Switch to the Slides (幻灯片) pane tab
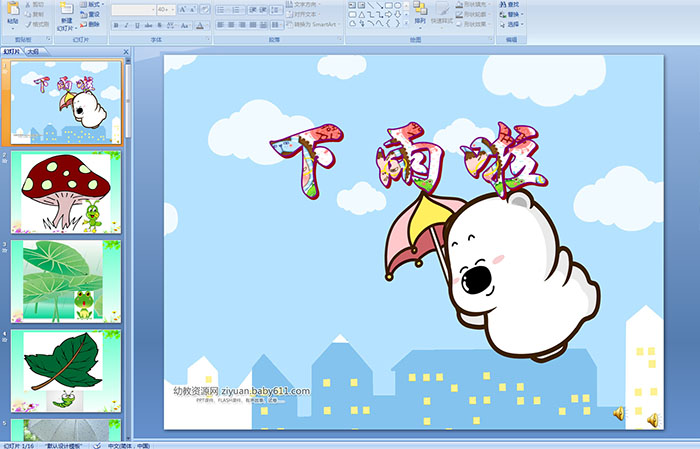This screenshot has width=700, height=449. coord(12,52)
